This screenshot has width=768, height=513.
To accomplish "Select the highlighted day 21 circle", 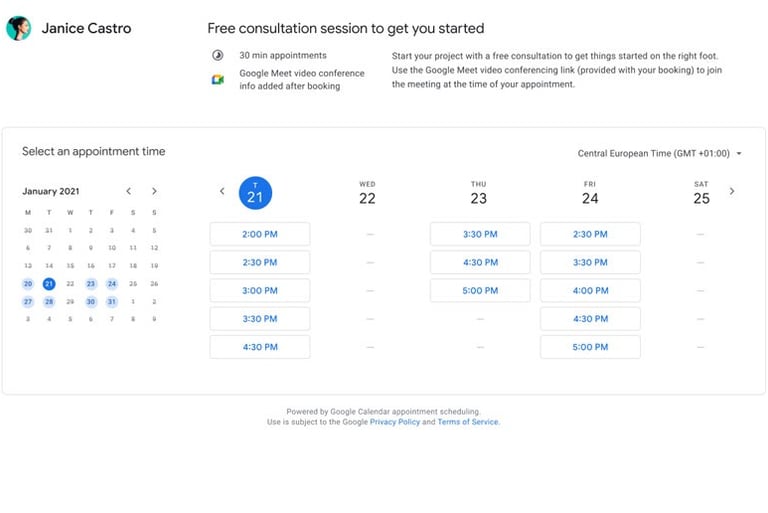I will point(255,194).
